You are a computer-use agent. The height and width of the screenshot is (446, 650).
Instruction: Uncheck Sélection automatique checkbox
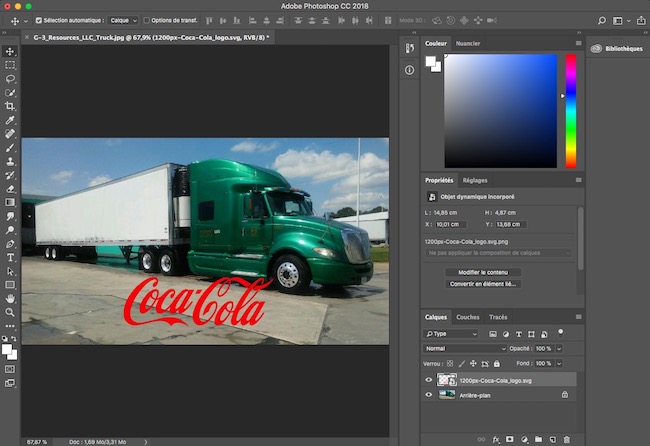[39, 20]
